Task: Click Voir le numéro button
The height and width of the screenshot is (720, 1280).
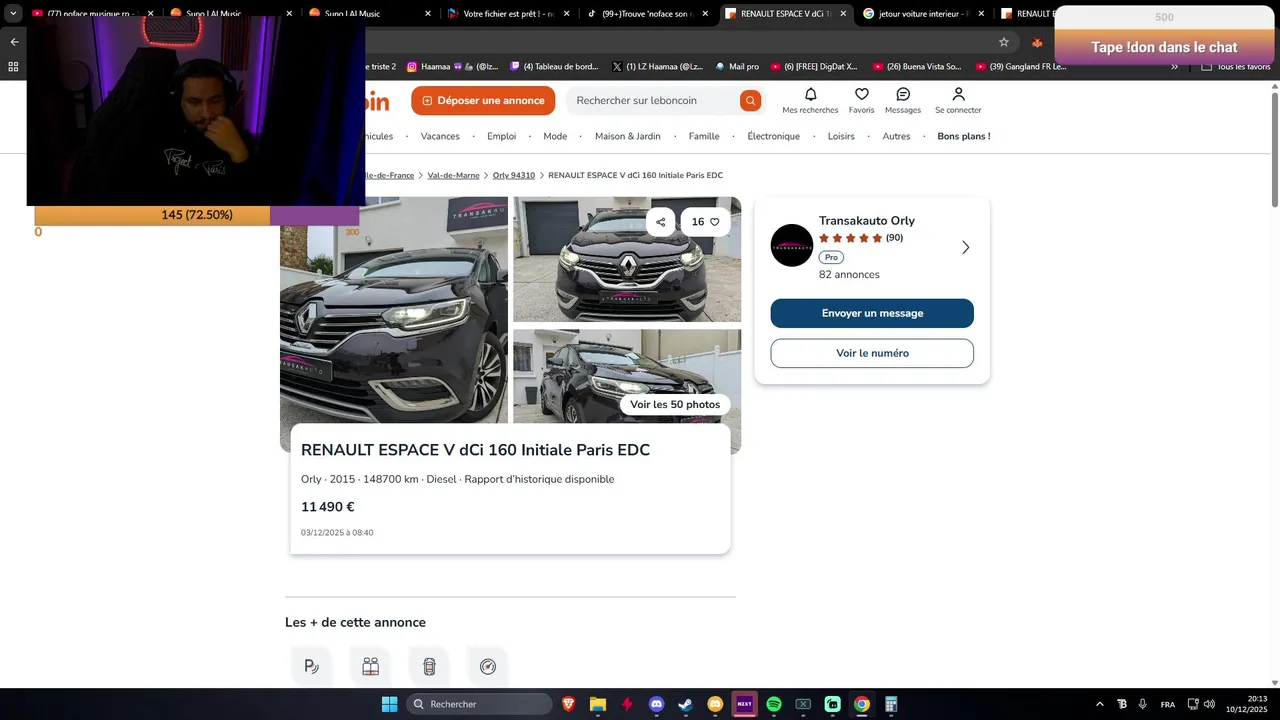Action: coord(872,353)
